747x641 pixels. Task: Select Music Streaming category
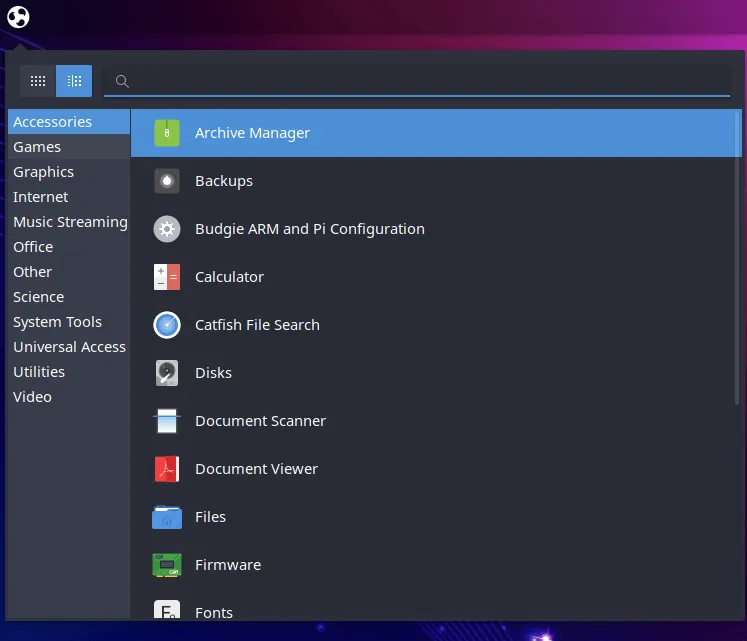[x=69, y=222]
